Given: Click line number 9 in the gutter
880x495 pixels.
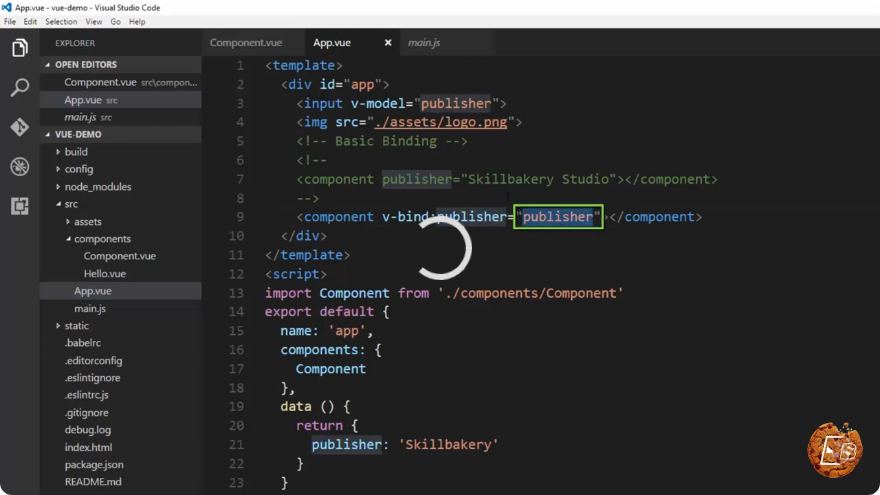Looking at the screenshot, I should [240, 217].
